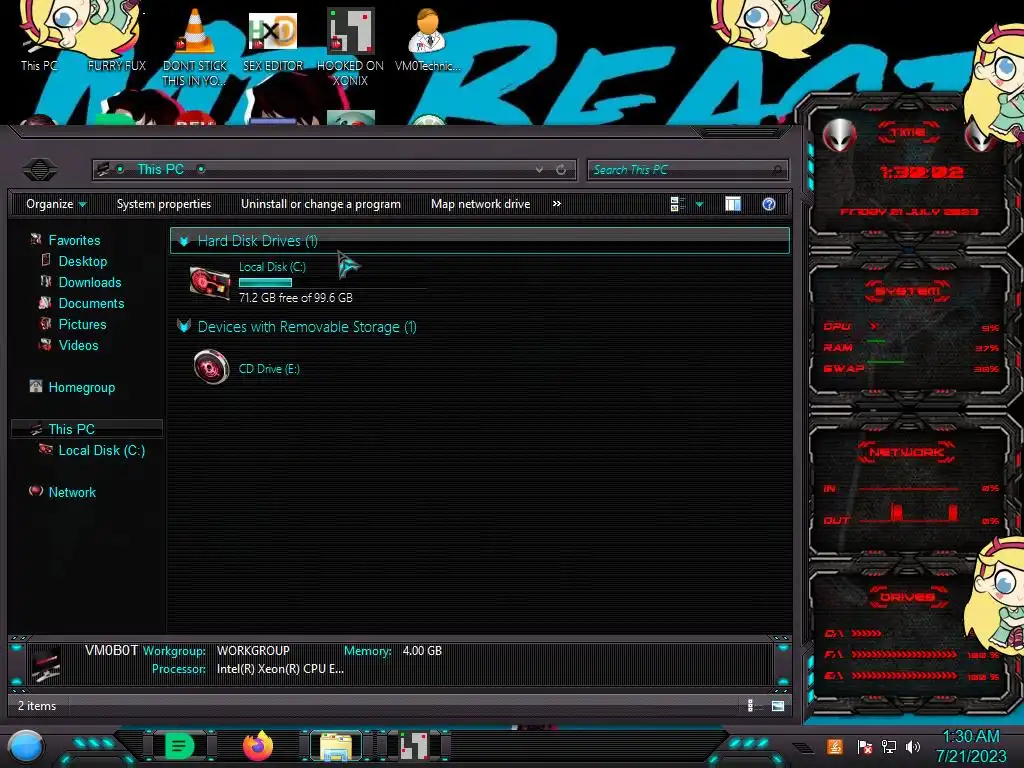The width and height of the screenshot is (1024, 768).
Task: Focus the Search This PC field
Action: click(688, 170)
